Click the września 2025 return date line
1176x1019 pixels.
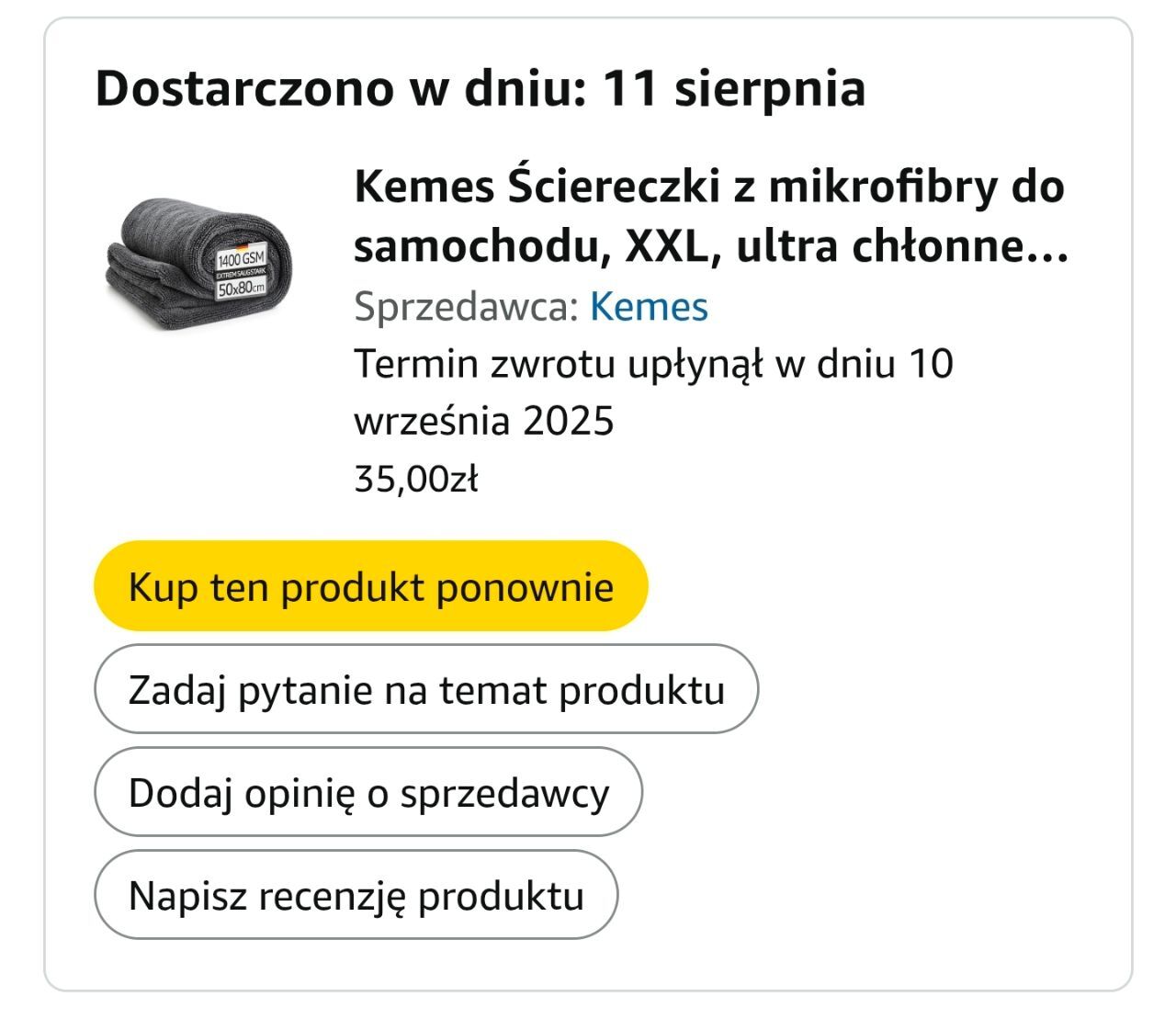pyautogui.click(x=483, y=421)
